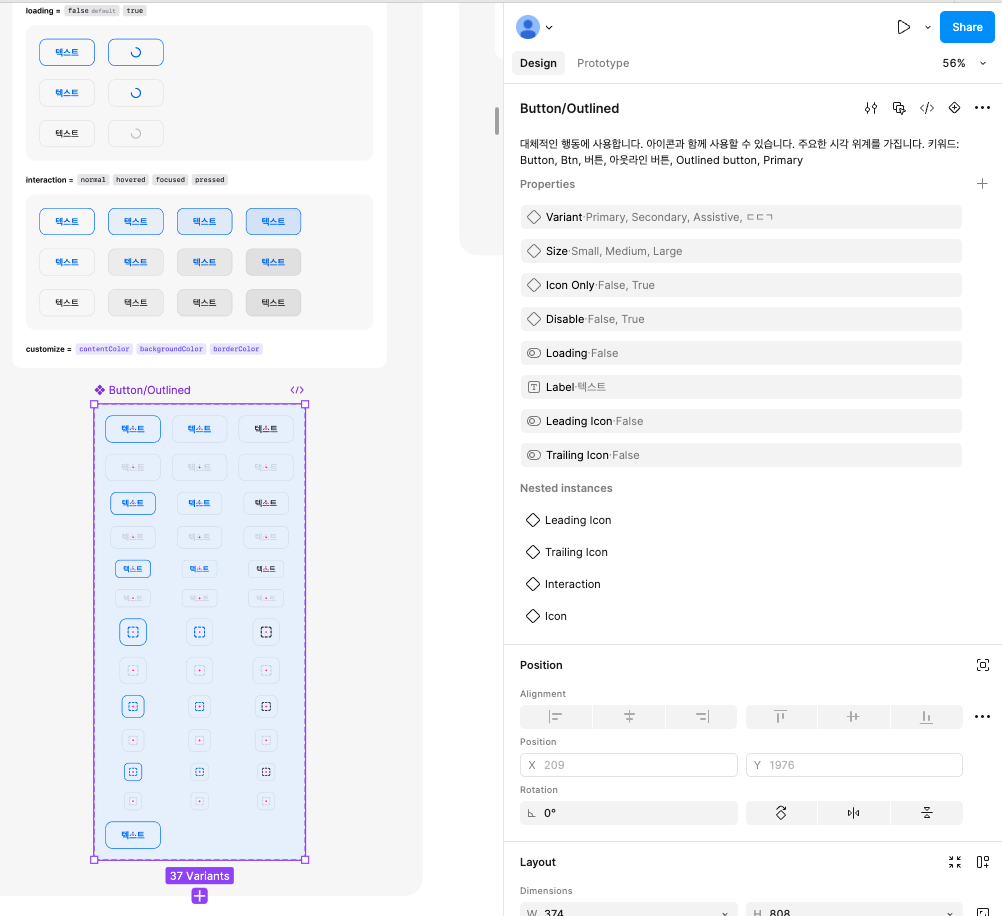This screenshot has width=1002, height=916.
Task: Click the purple 37 Variants badge
Action: (199, 875)
